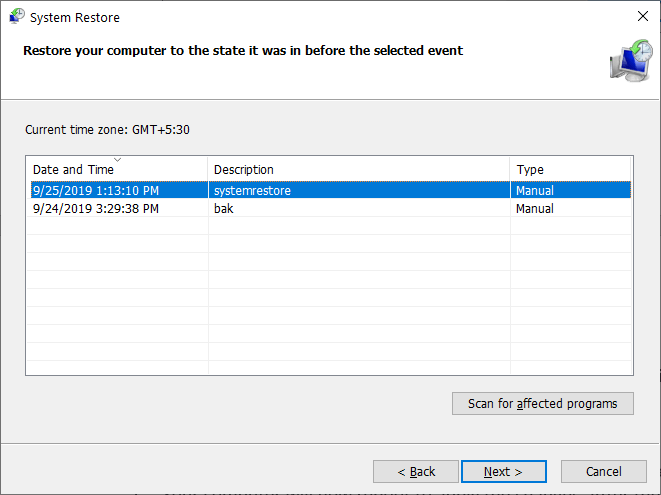The image size is (661, 495).
Task: Choose the bak restore point description
Action: pos(223,209)
